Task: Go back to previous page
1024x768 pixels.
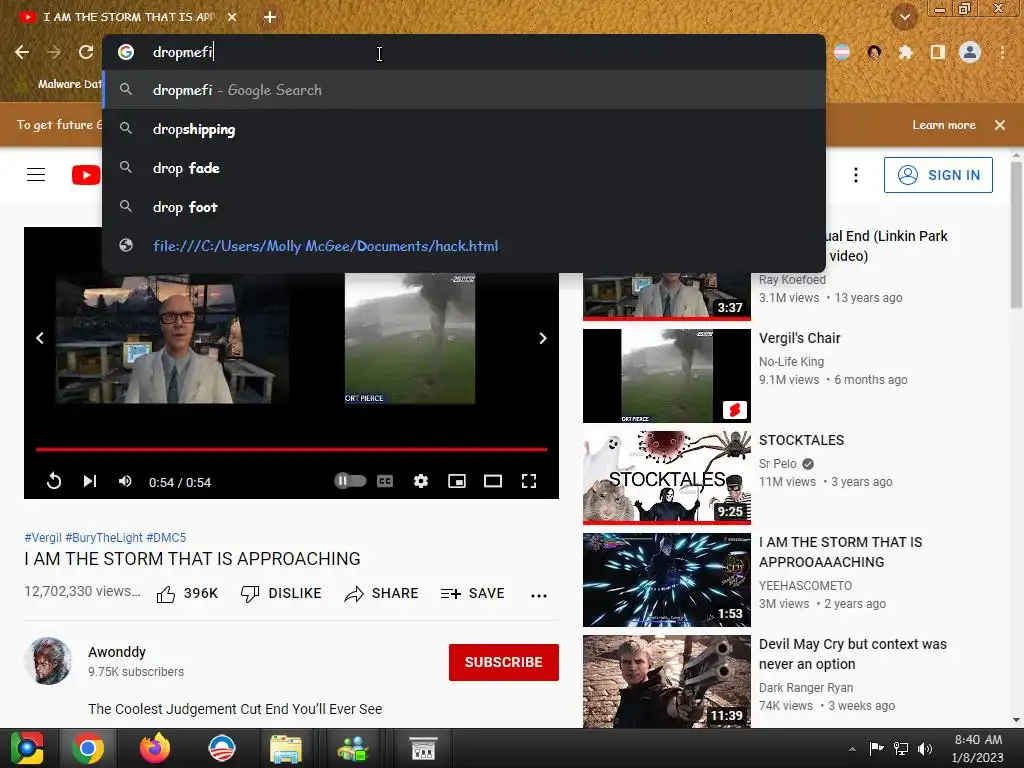Action: coord(22,52)
